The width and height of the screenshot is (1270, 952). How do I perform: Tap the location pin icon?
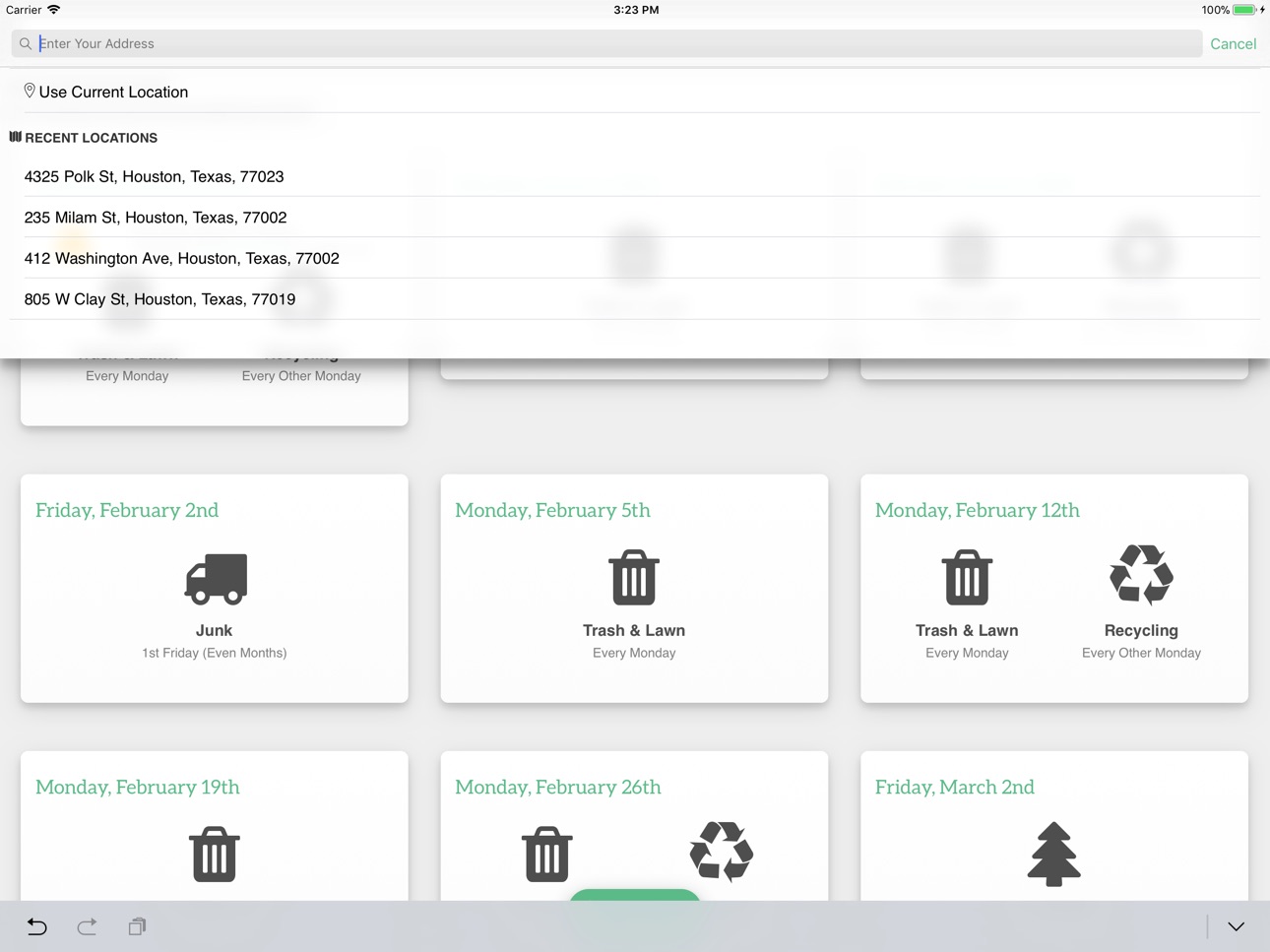click(x=30, y=91)
